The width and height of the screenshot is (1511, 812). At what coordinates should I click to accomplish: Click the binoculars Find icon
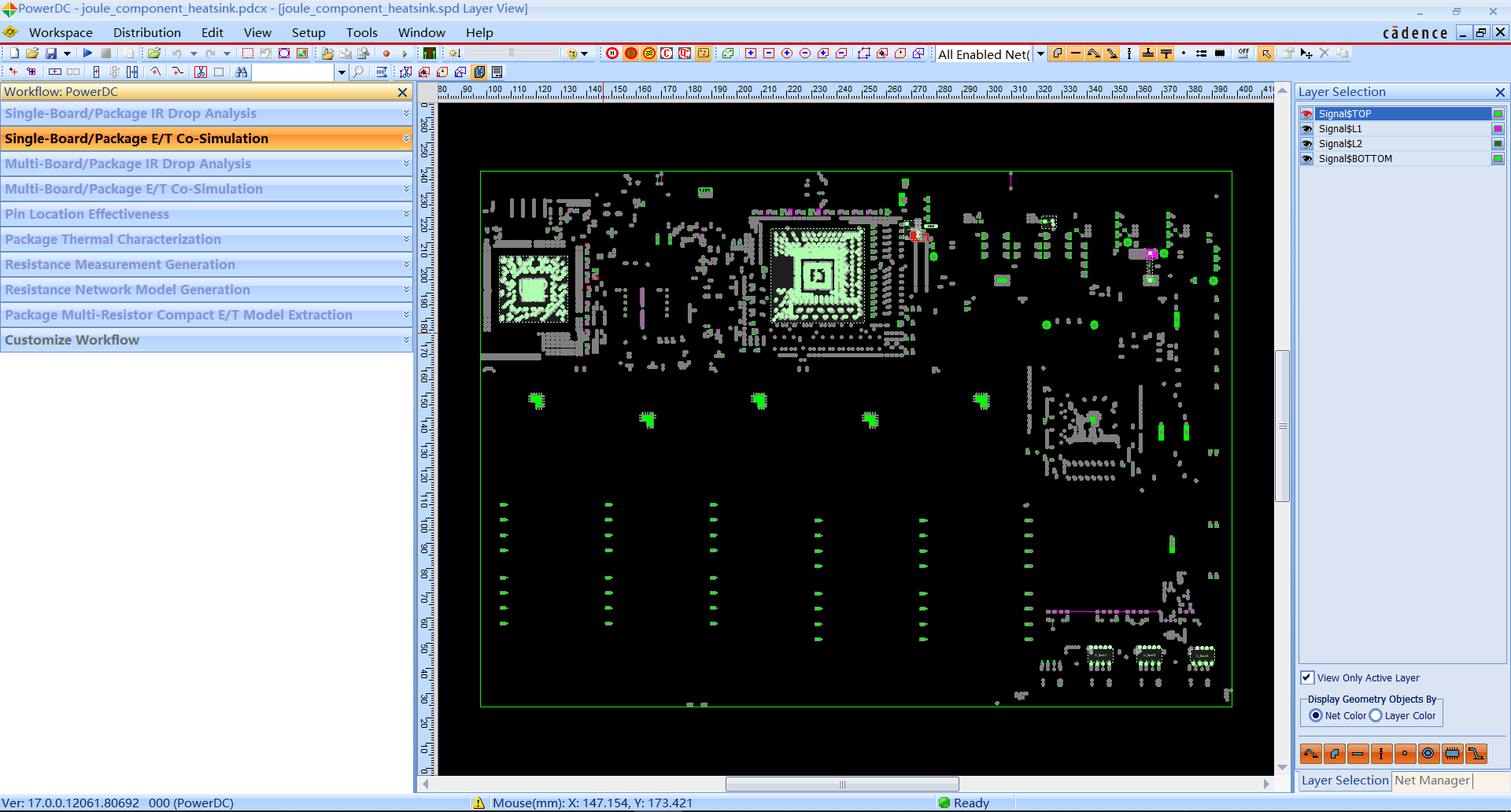pos(242,72)
